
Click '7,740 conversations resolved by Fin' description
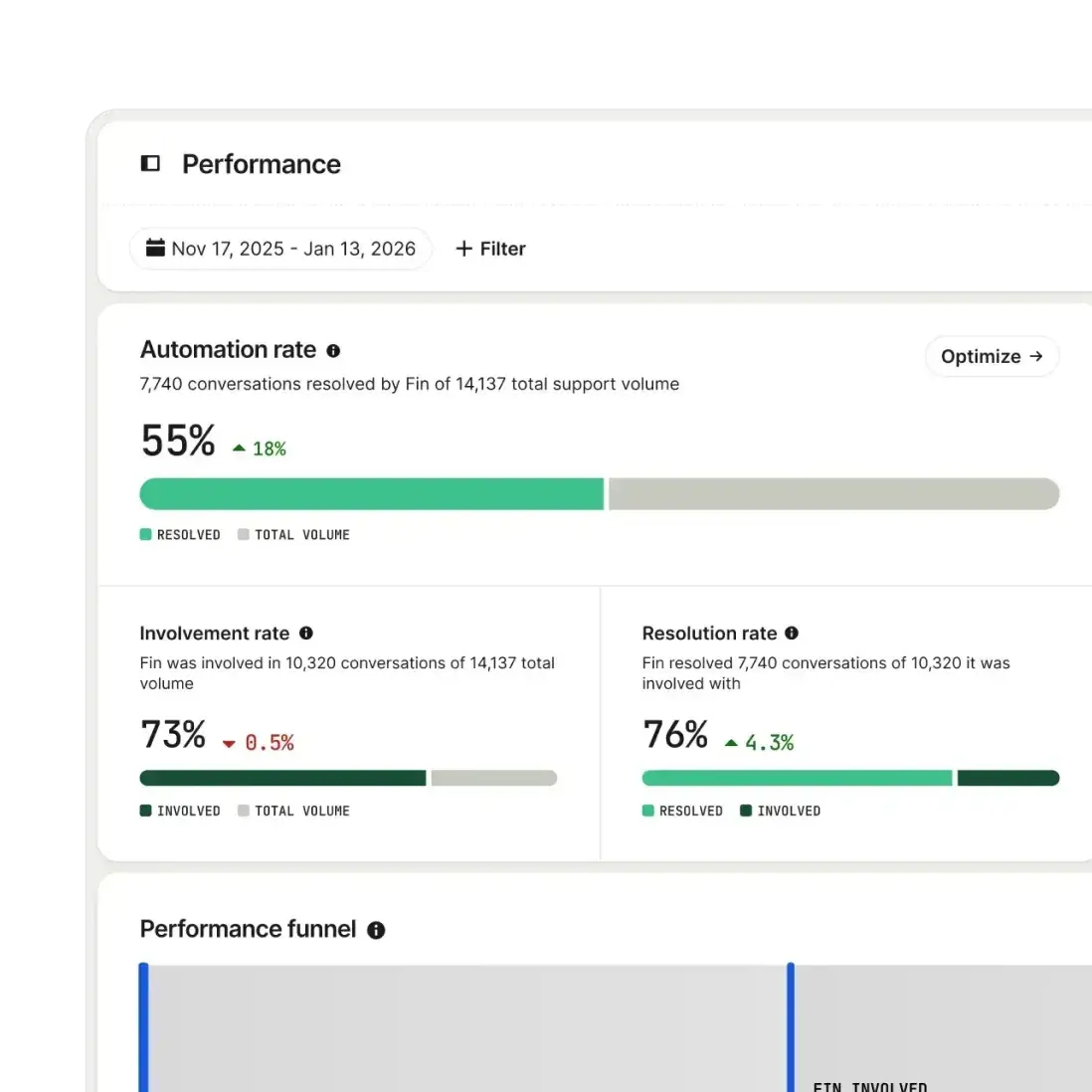click(x=410, y=384)
